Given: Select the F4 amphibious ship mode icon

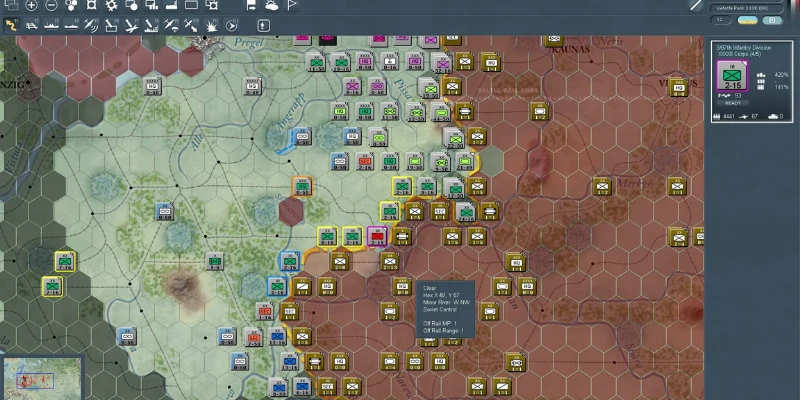Looking at the screenshot, I should (x=71, y=25).
